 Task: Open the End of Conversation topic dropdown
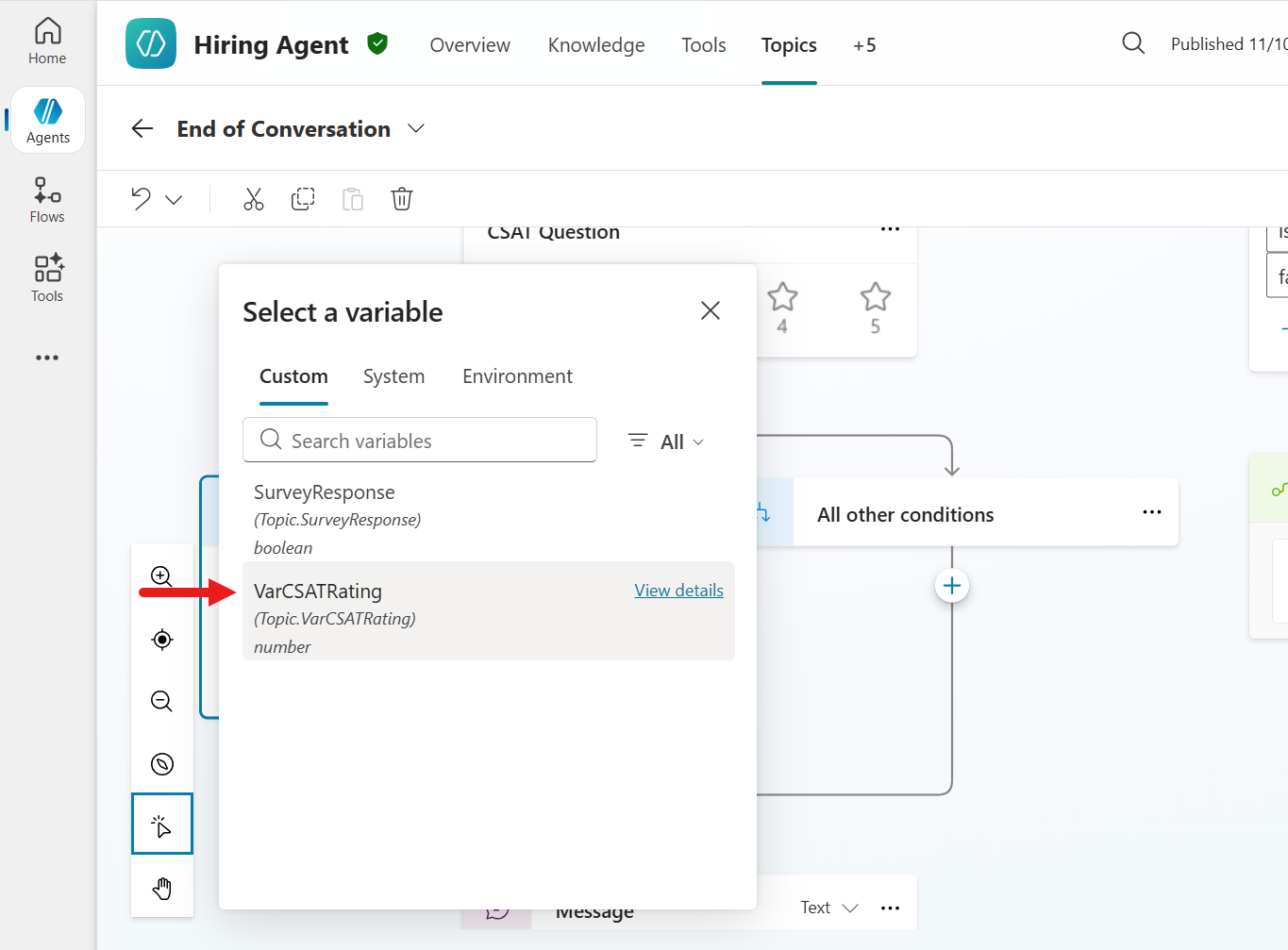416,128
